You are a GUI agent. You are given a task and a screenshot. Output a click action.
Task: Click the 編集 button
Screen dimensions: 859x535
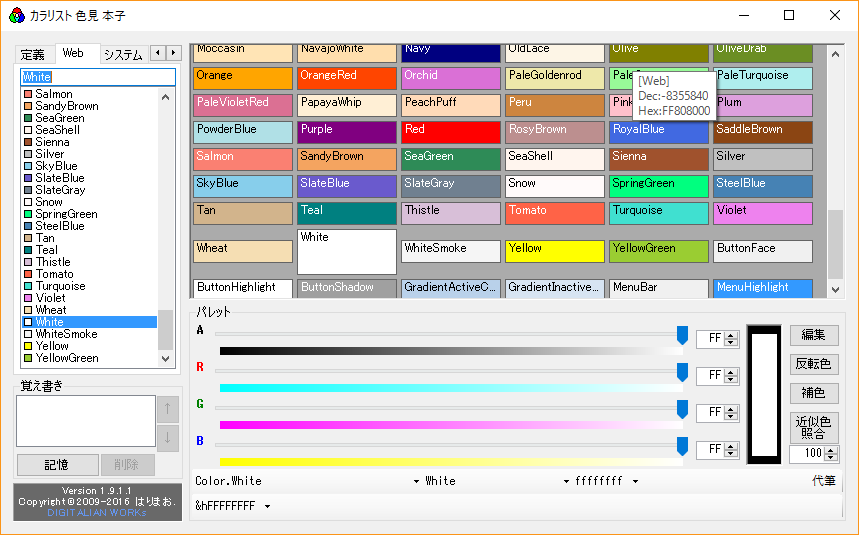tap(814, 335)
